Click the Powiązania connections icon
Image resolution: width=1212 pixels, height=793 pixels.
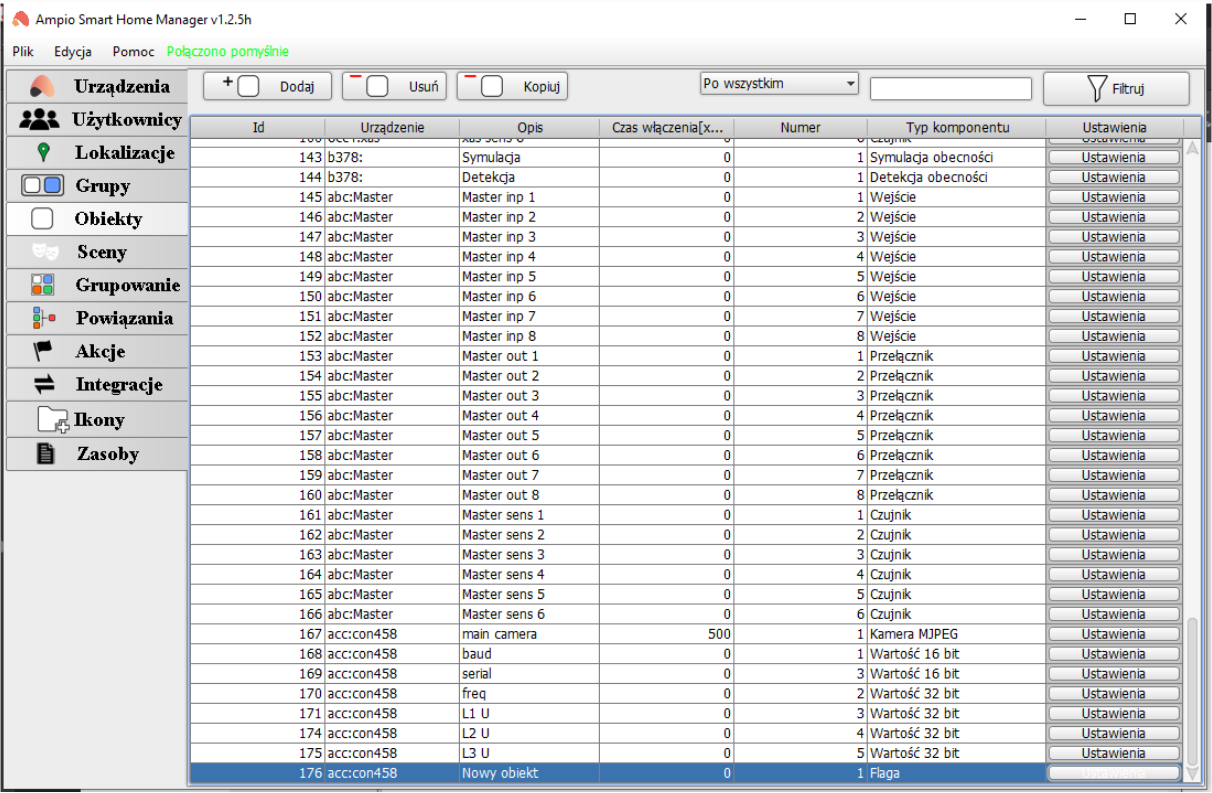(x=44, y=318)
